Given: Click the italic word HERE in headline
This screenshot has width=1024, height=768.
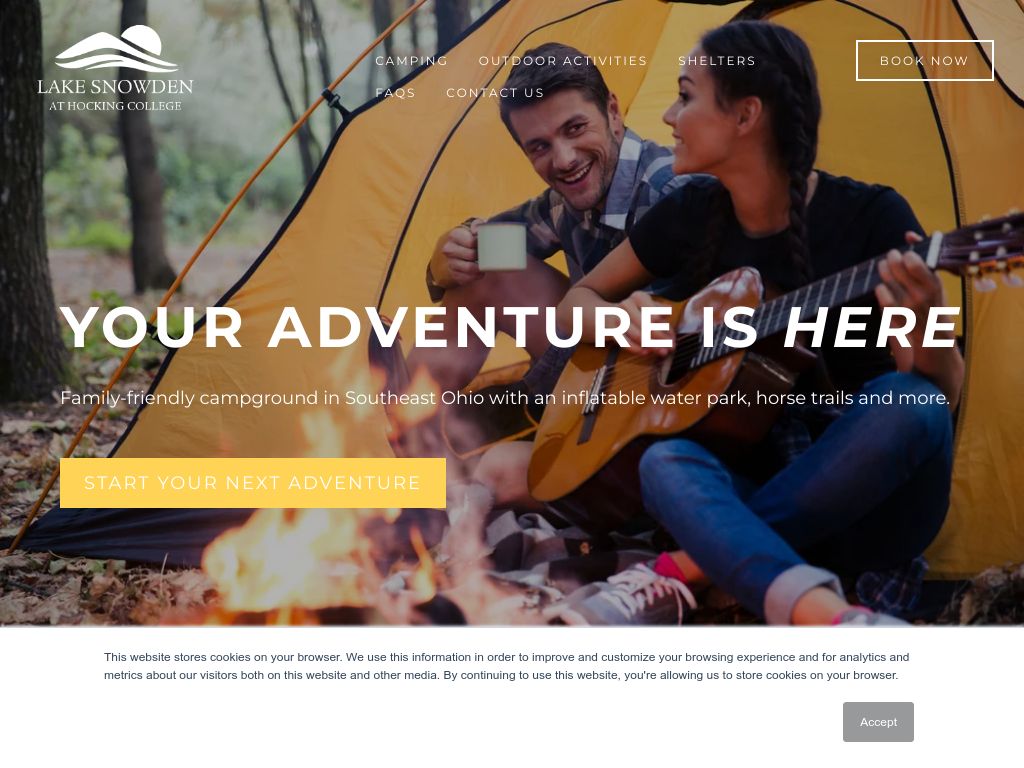Looking at the screenshot, I should point(872,327).
